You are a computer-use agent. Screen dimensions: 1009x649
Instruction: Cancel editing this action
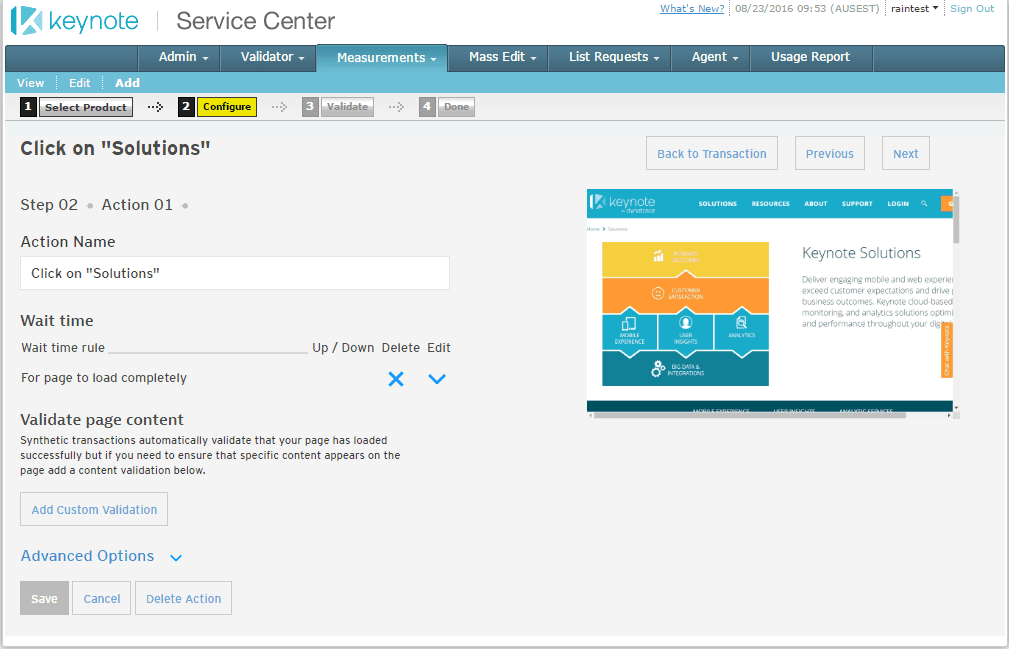click(x=102, y=598)
